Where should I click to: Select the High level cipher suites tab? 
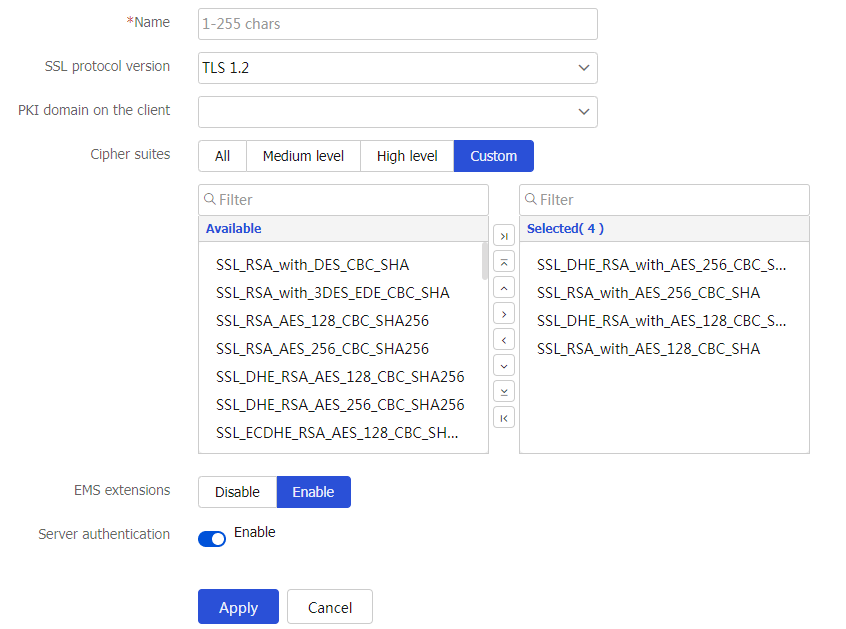[x=407, y=156]
